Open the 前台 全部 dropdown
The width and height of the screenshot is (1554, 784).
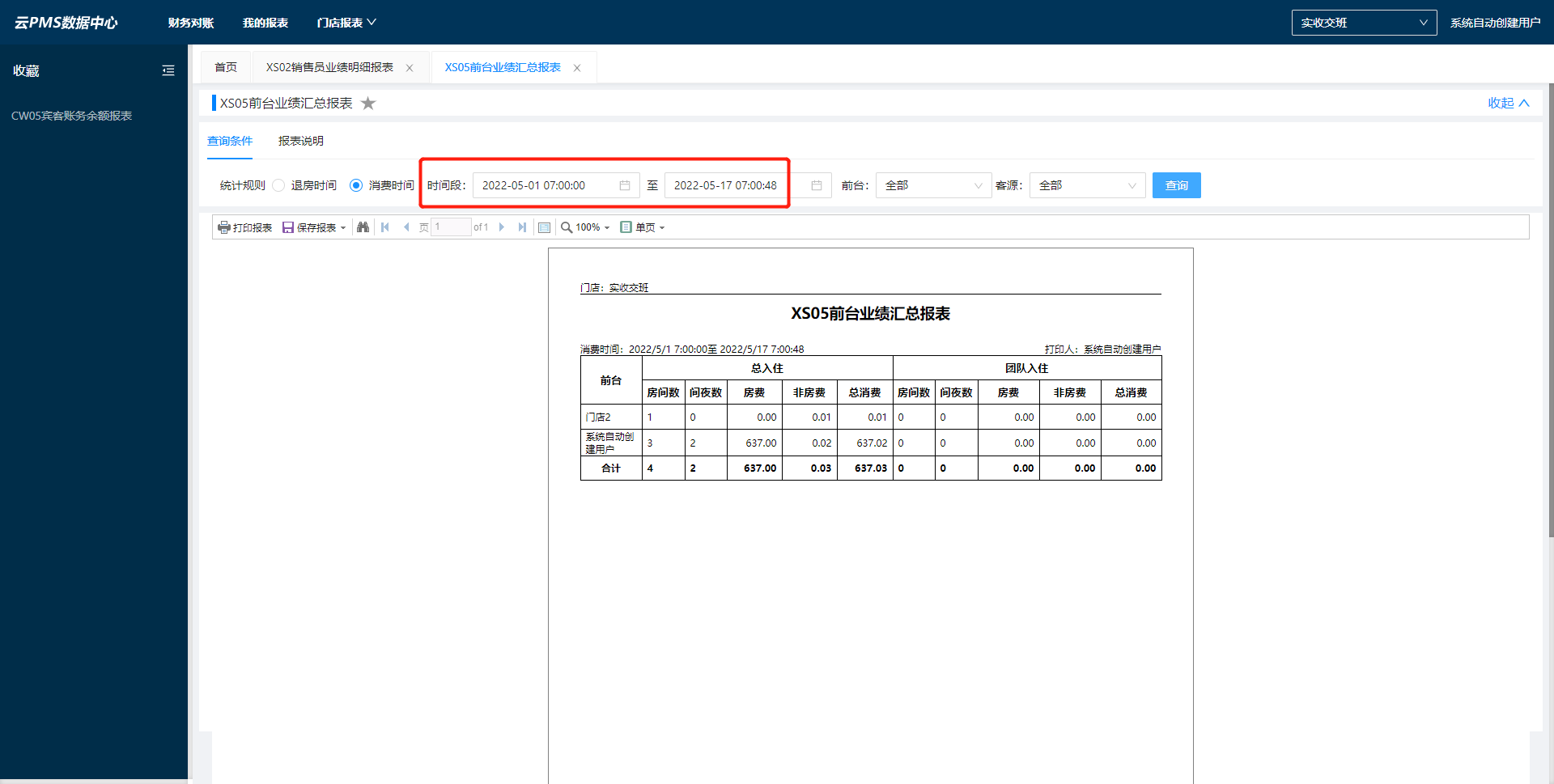point(933,185)
